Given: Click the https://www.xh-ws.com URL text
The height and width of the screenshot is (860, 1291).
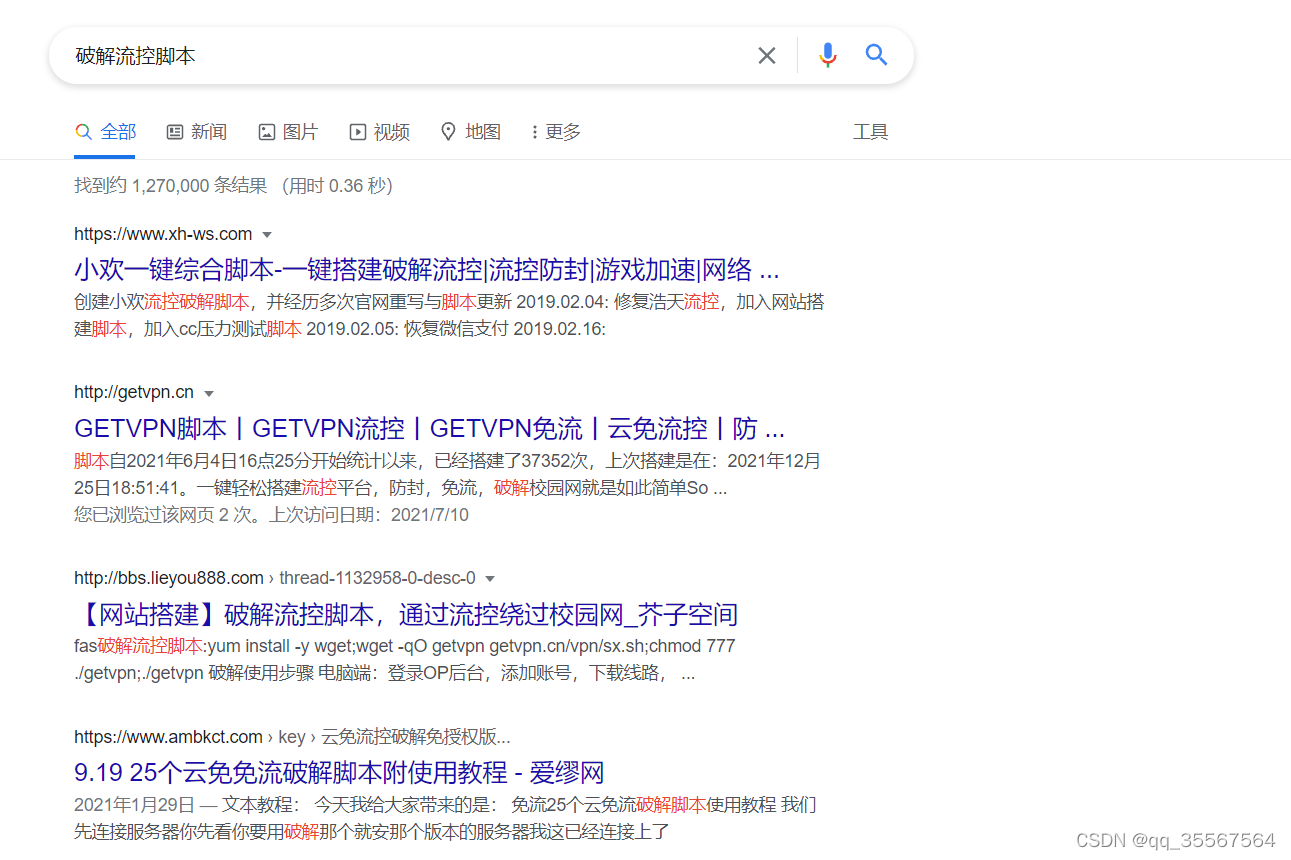Looking at the screenshot, I should click(x=163, y=234).
